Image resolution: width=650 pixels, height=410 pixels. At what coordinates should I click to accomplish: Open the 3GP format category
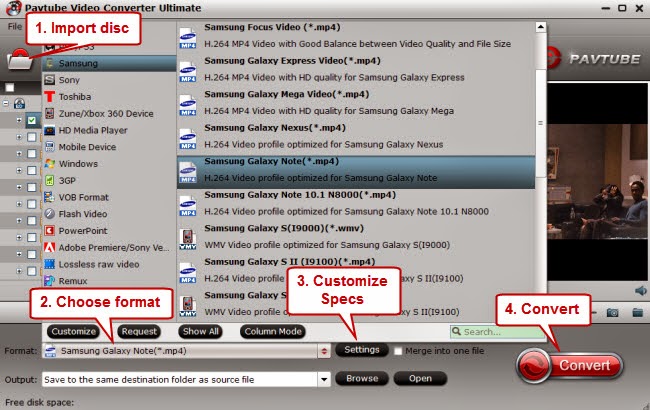[x=109, y=180]
